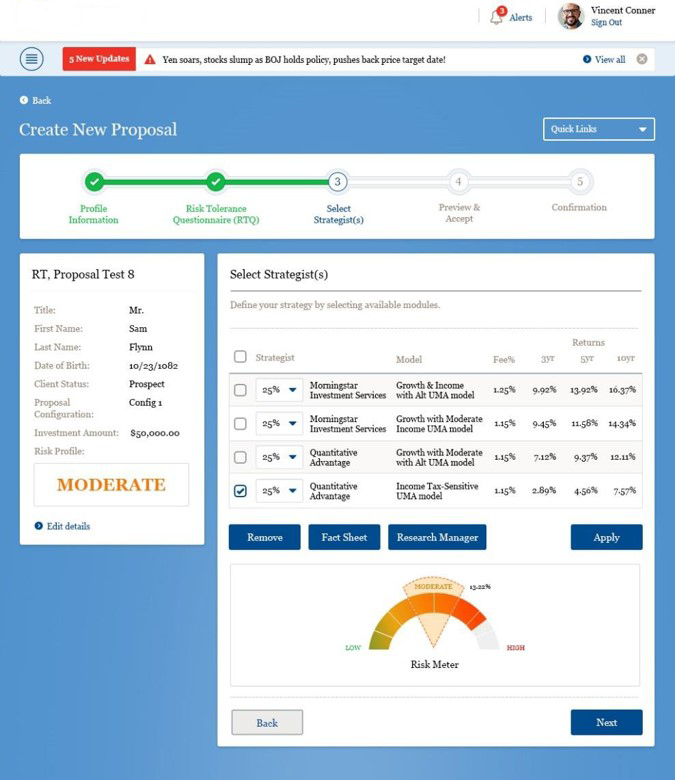The width and height of the screenshot is (675, 780).
Task: Click Vincent Conner's profile avatar
Action: 571,16
